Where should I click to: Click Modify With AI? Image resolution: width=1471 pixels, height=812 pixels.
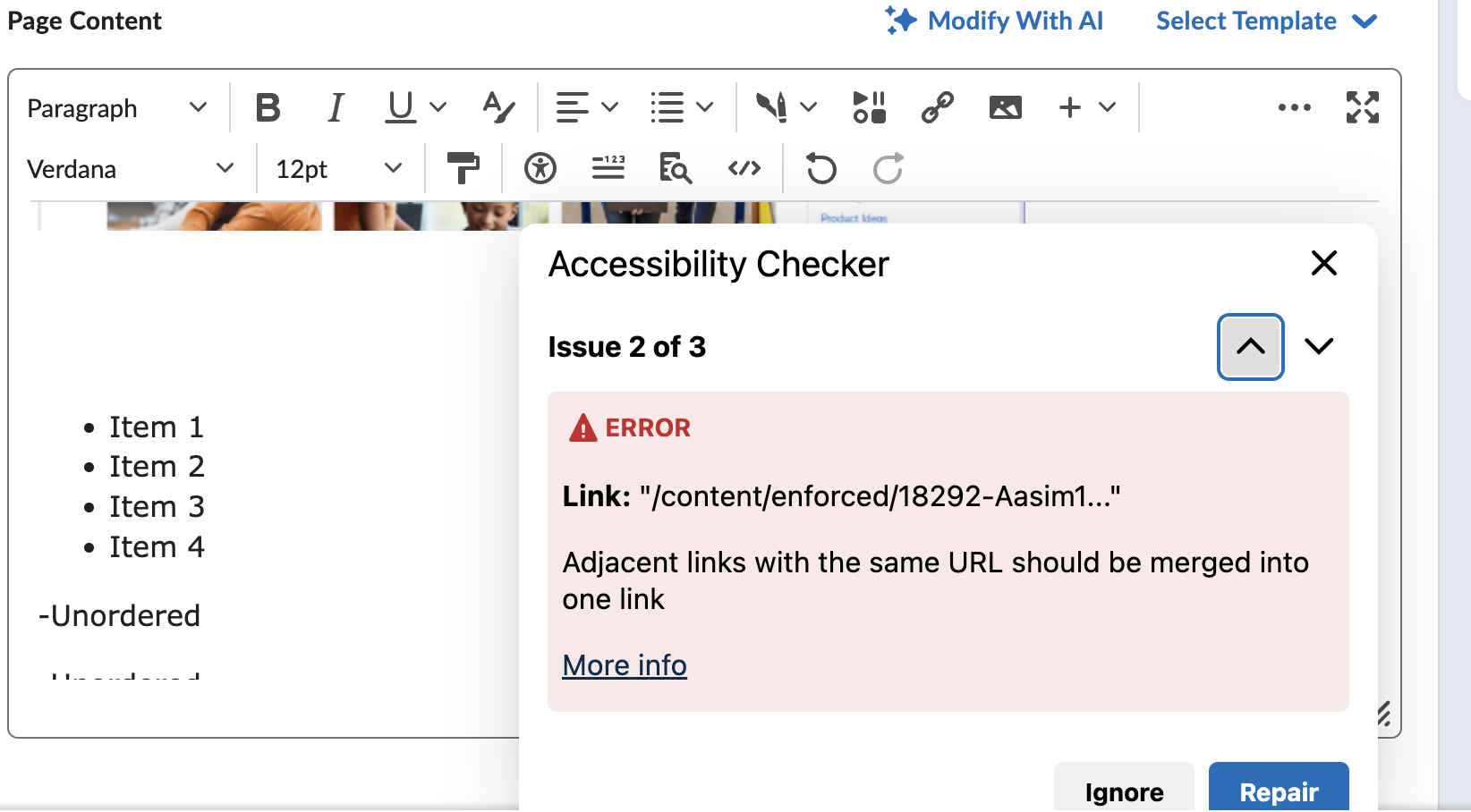(x=994, y=21)
